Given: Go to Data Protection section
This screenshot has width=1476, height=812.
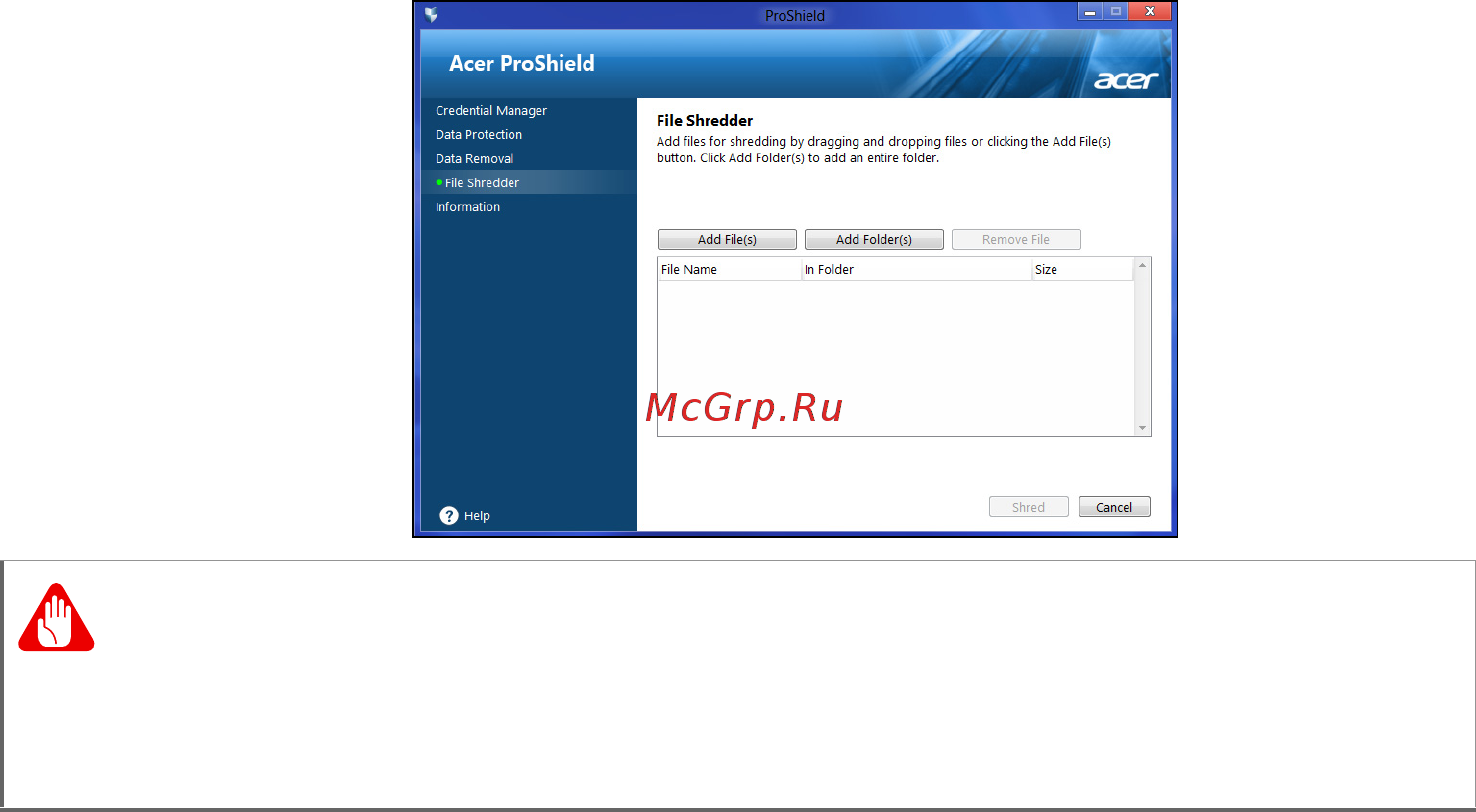Looking at the screenshot, I should pyautogui.click(x=479, y=135).
